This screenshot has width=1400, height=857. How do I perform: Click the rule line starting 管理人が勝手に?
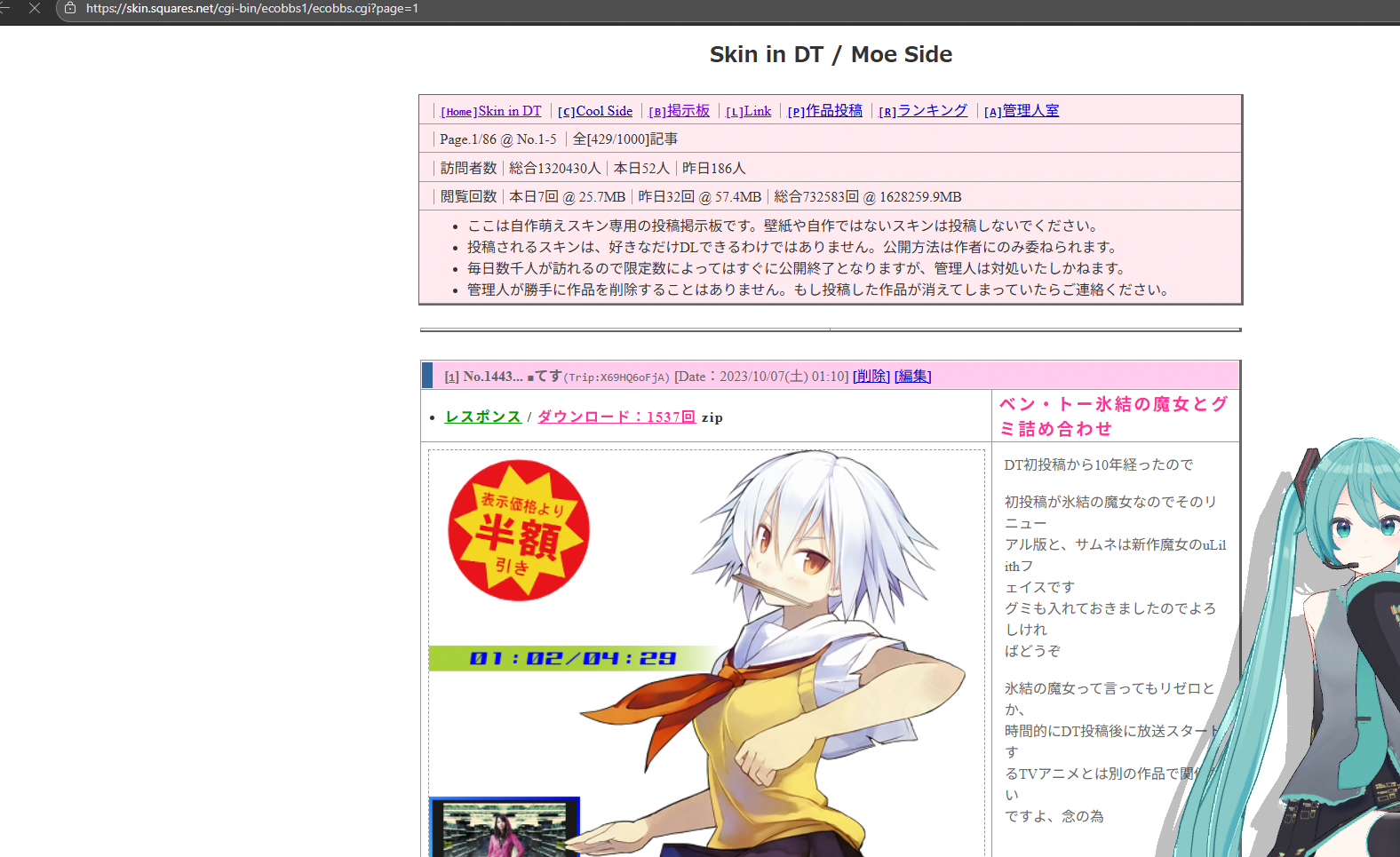(821, 290)
